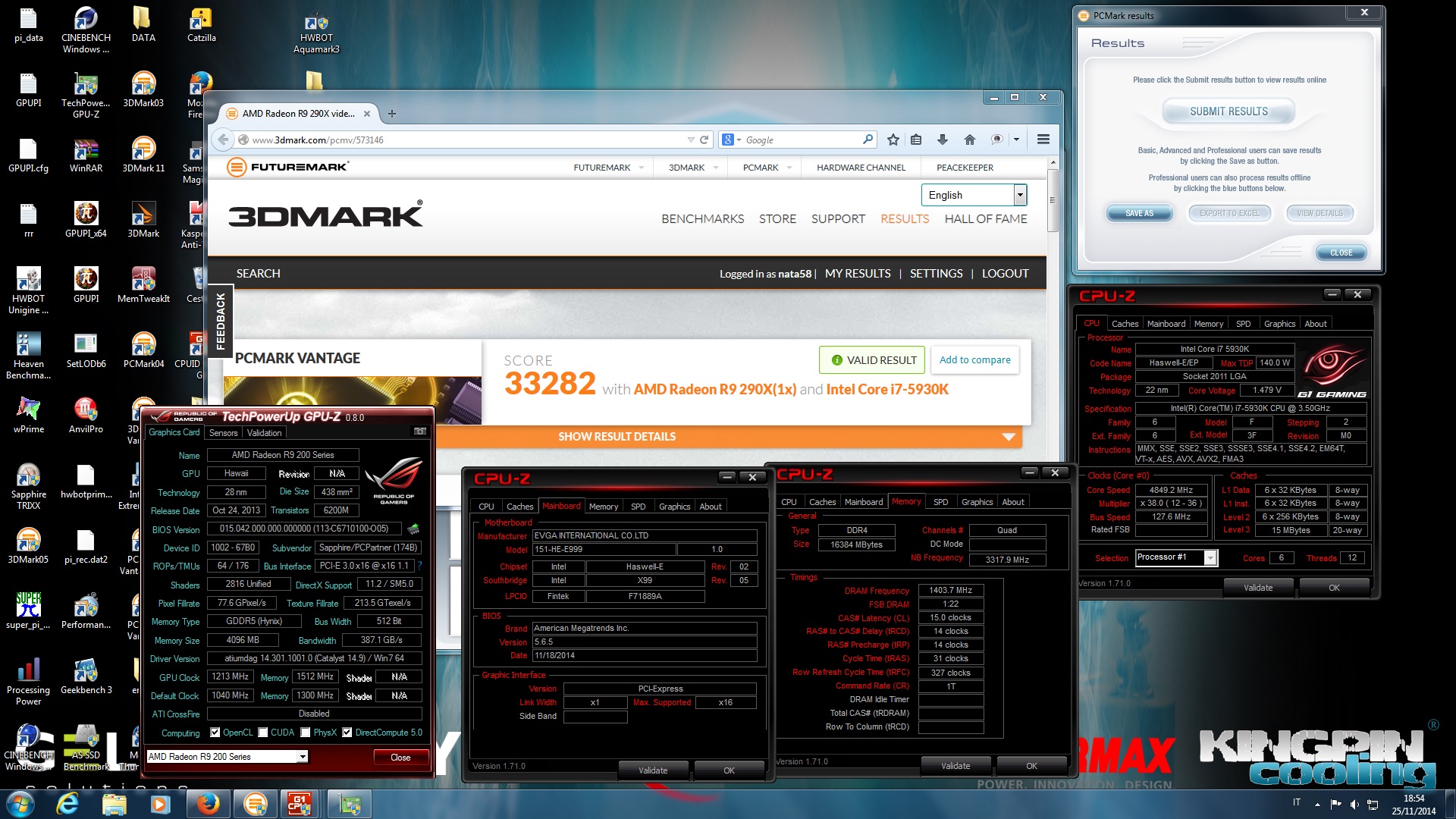Open Windows Explorer from the taskbar

coord(114,804)
